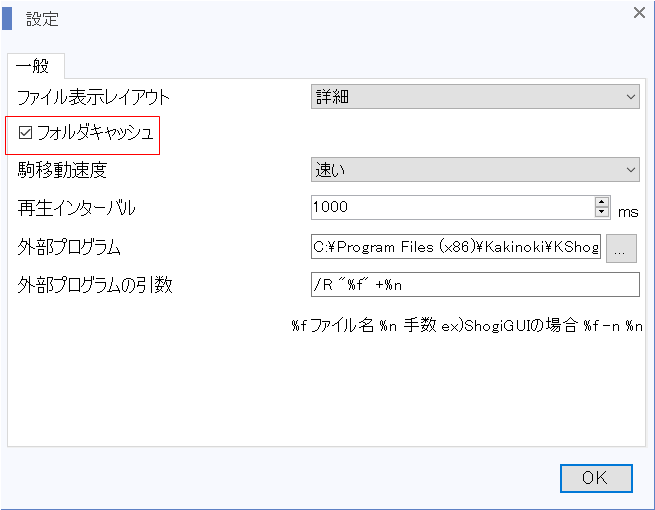Click the ファイル表示レイアウト label
655x510 pixels.
click(x=94, y=97)
